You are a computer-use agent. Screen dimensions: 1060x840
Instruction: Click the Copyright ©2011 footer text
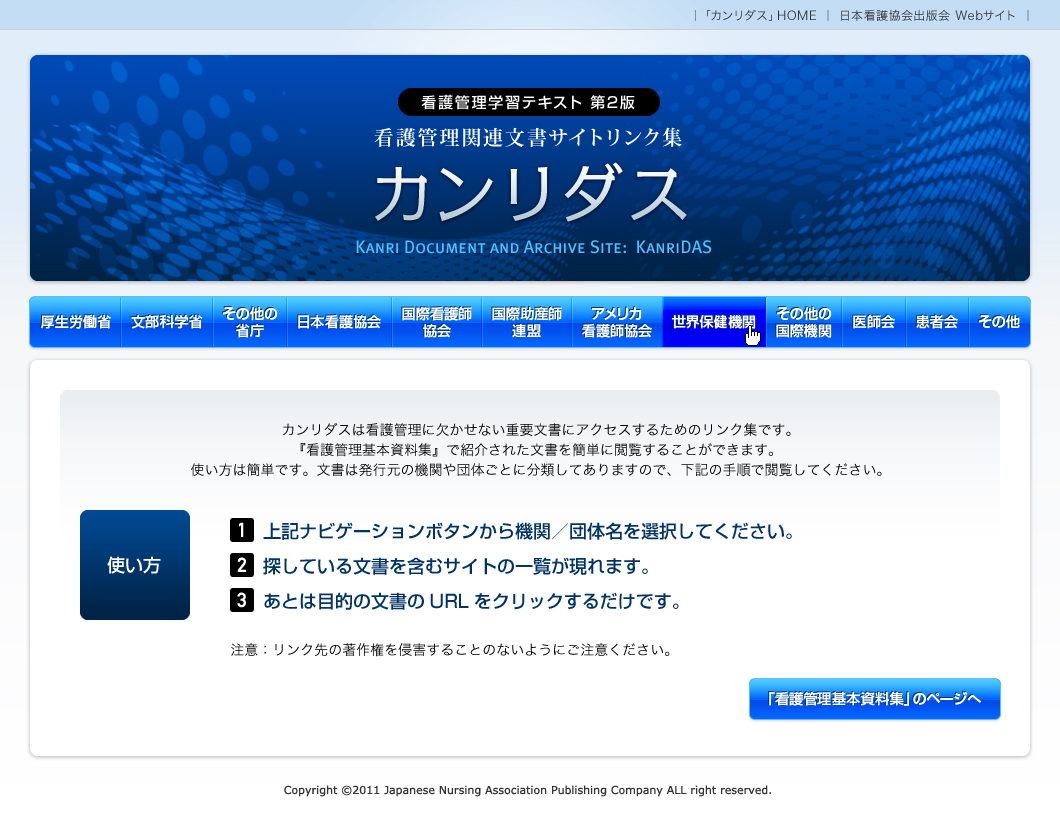click(527, 790)
